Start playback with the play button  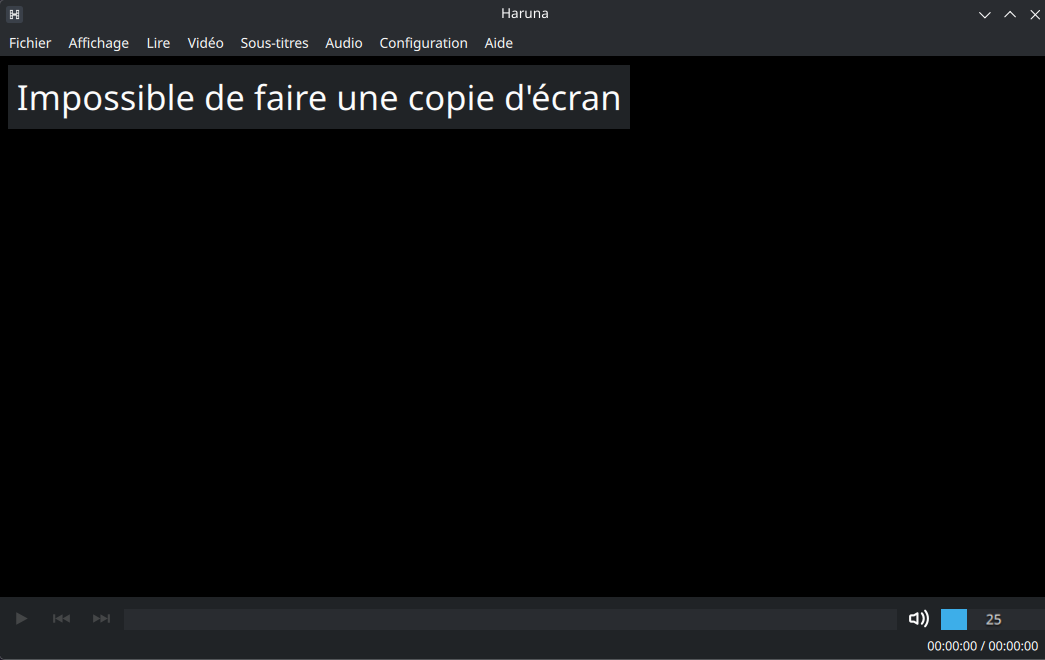[x=21, y=619]
